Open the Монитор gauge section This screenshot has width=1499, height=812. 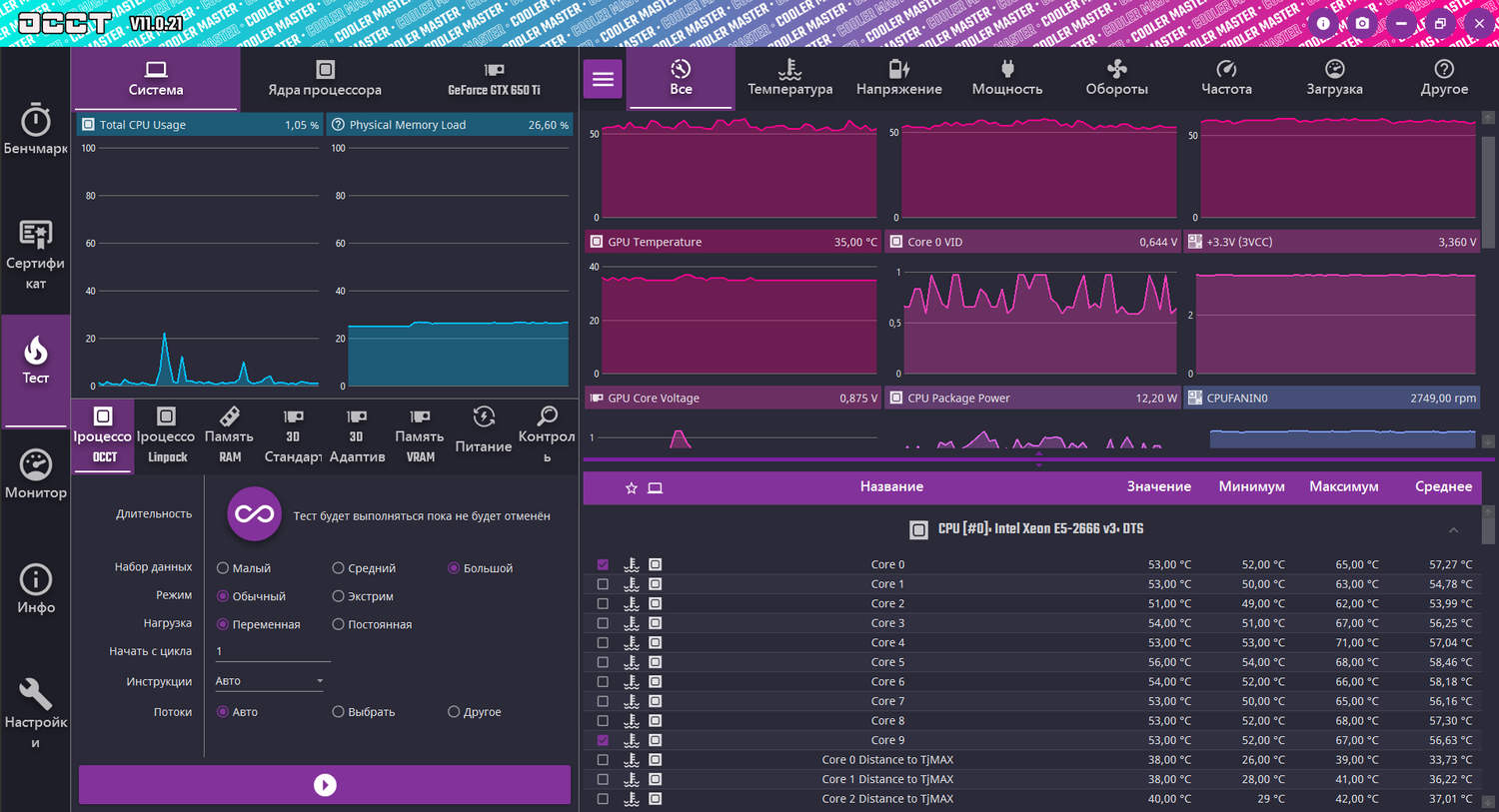36,474
